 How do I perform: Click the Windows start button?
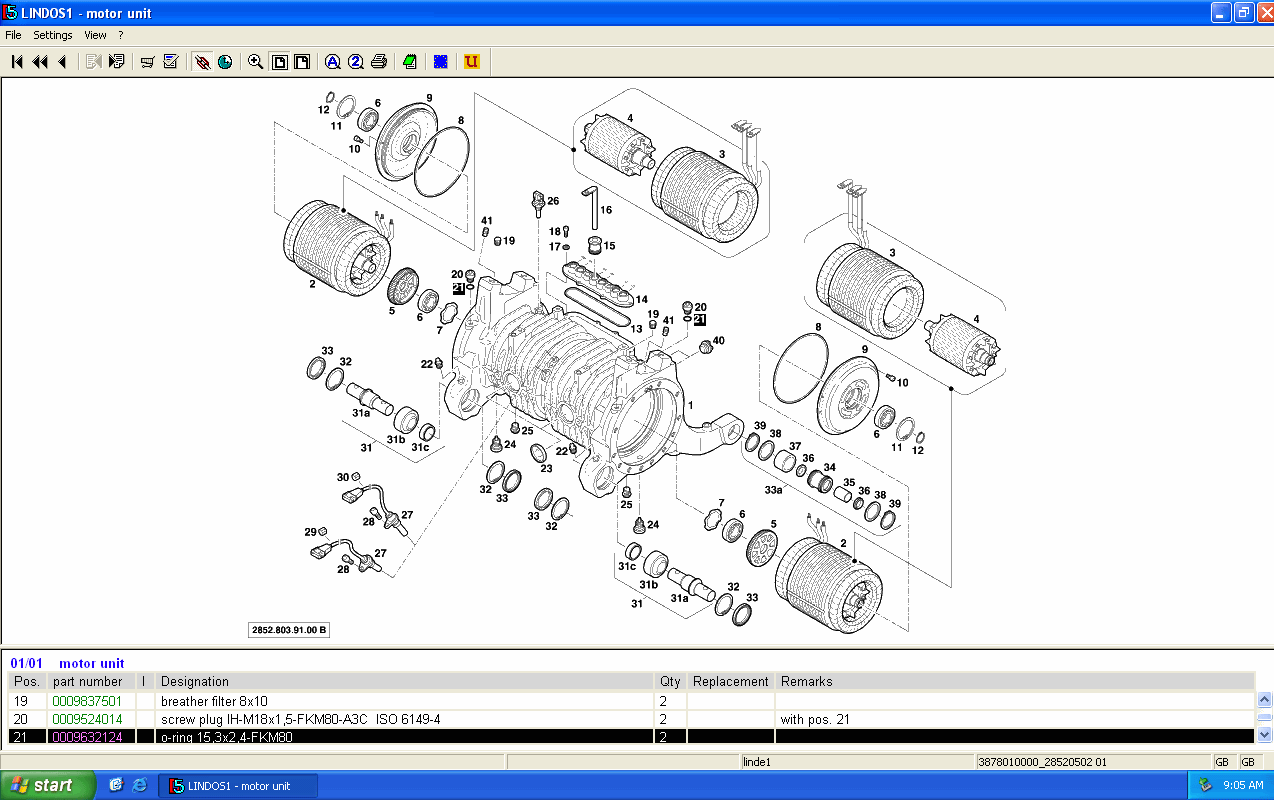pos(48,785)
